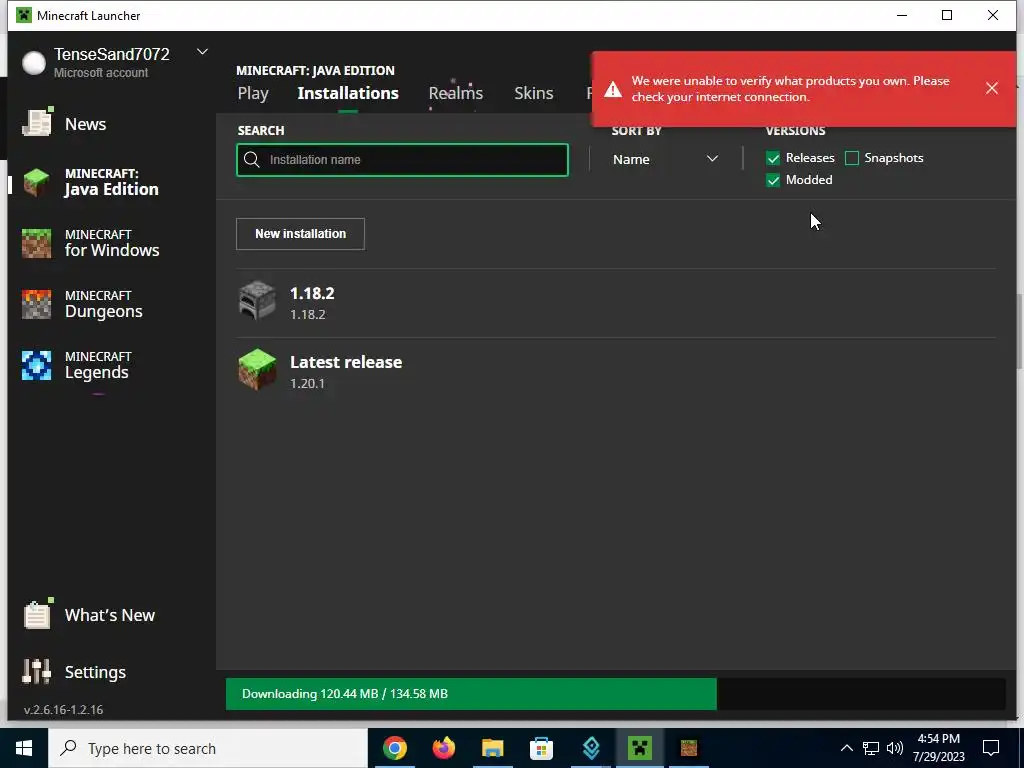Select the Installations tab
Viewport: 1024px width, 768px height.
point(348,93)
